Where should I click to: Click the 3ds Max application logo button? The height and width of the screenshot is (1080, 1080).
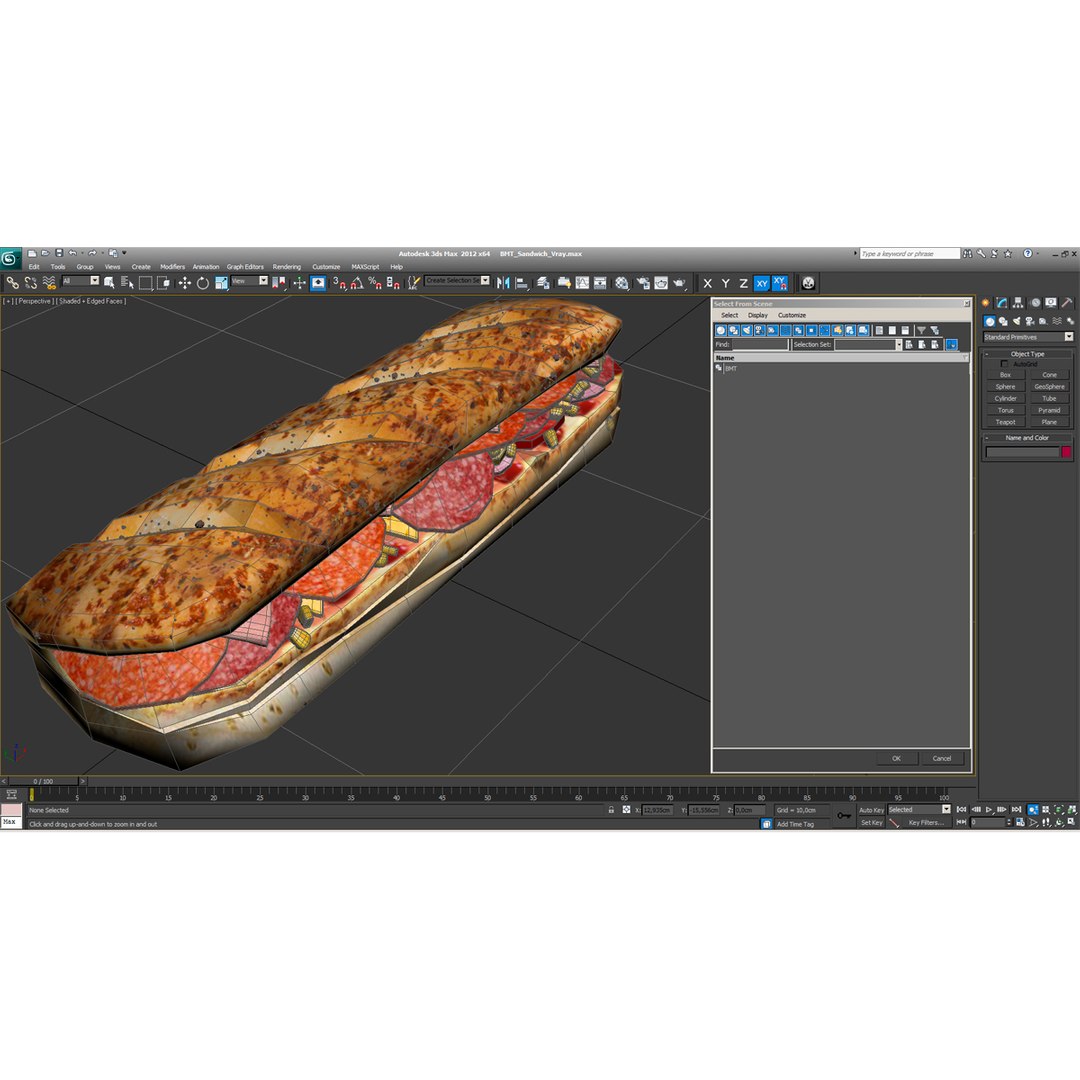pyautogui.click(x=10, y=259)
